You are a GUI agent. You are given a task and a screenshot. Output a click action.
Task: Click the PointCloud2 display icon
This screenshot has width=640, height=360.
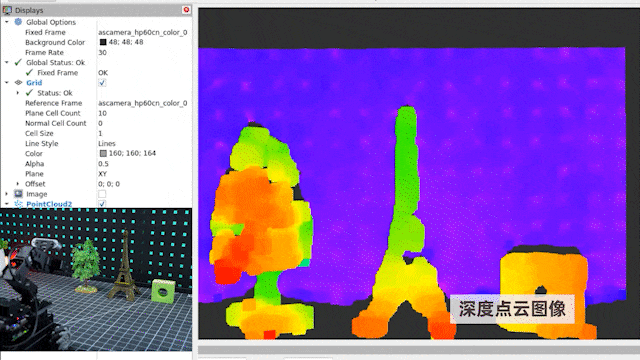click(18, 204)
